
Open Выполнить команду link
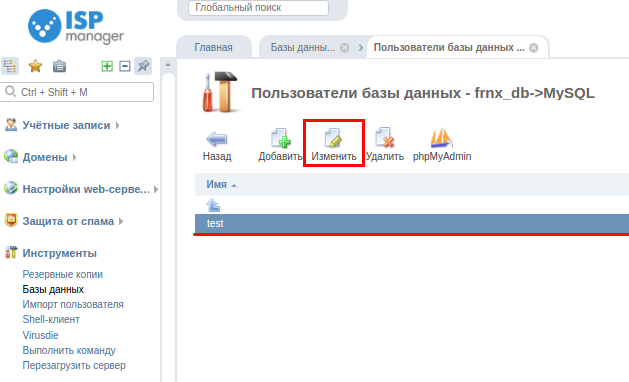tap(69, 350)
